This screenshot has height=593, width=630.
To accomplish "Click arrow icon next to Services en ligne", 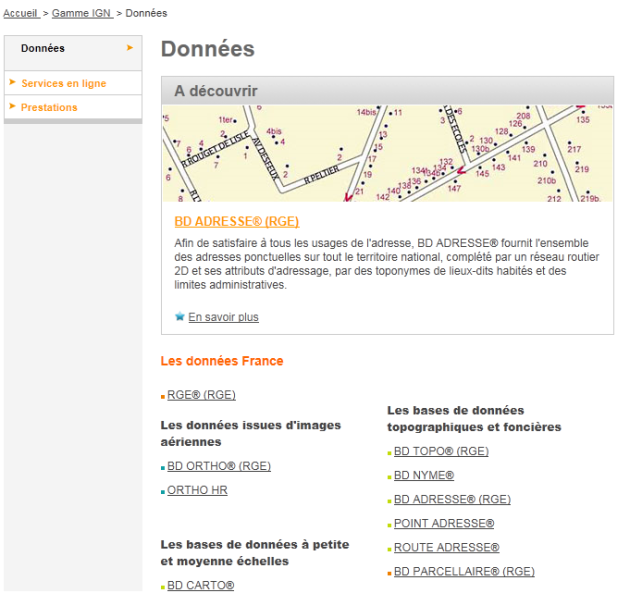I will coord(12,82).
